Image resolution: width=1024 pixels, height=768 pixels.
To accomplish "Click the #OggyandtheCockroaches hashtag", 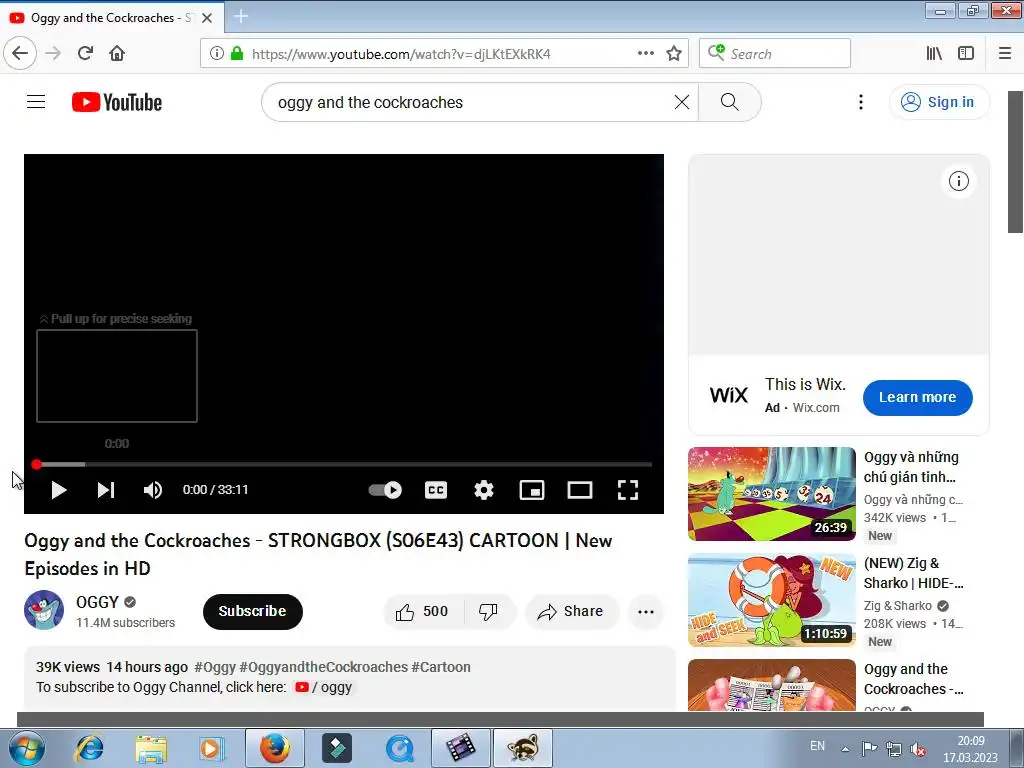I will click(x=323, y=667).
